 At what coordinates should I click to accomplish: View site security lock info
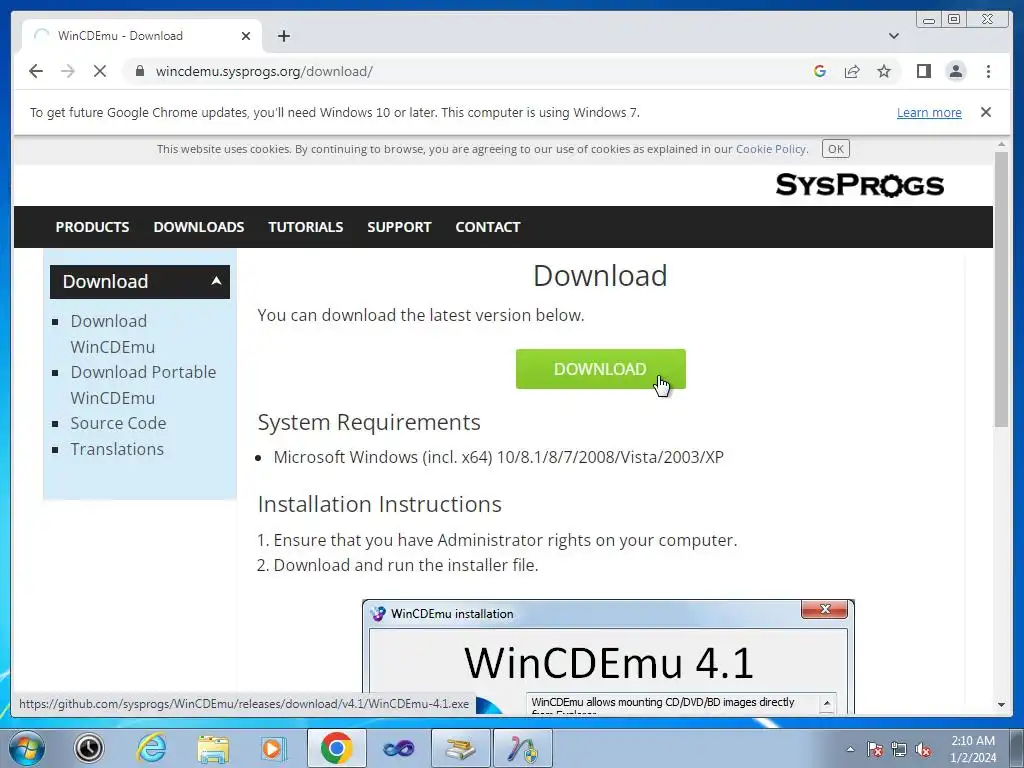(140, 71)
